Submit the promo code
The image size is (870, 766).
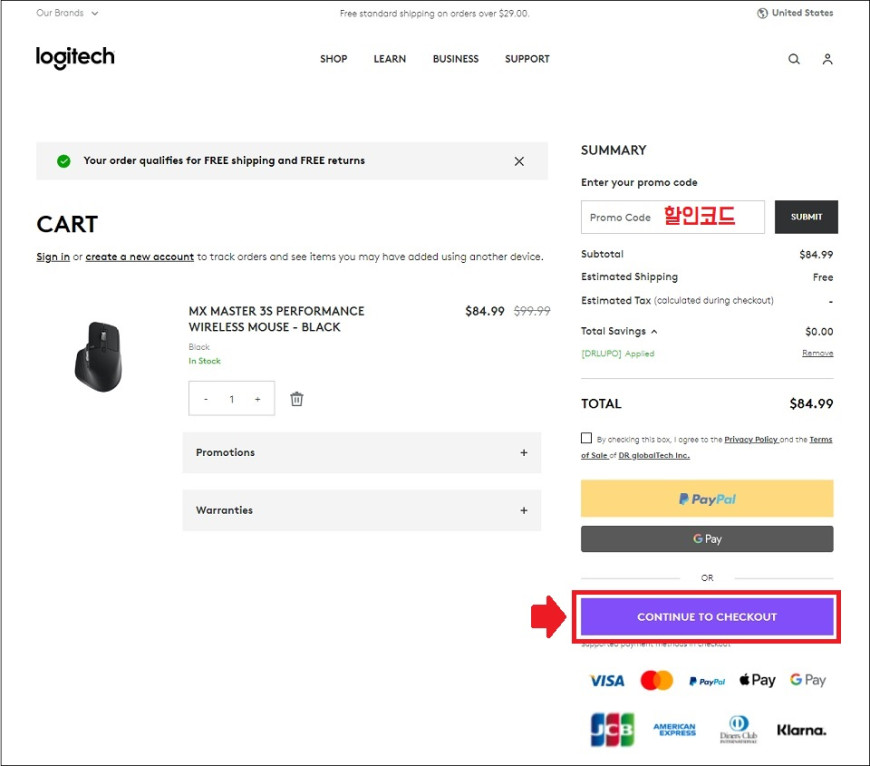point(806,217)
